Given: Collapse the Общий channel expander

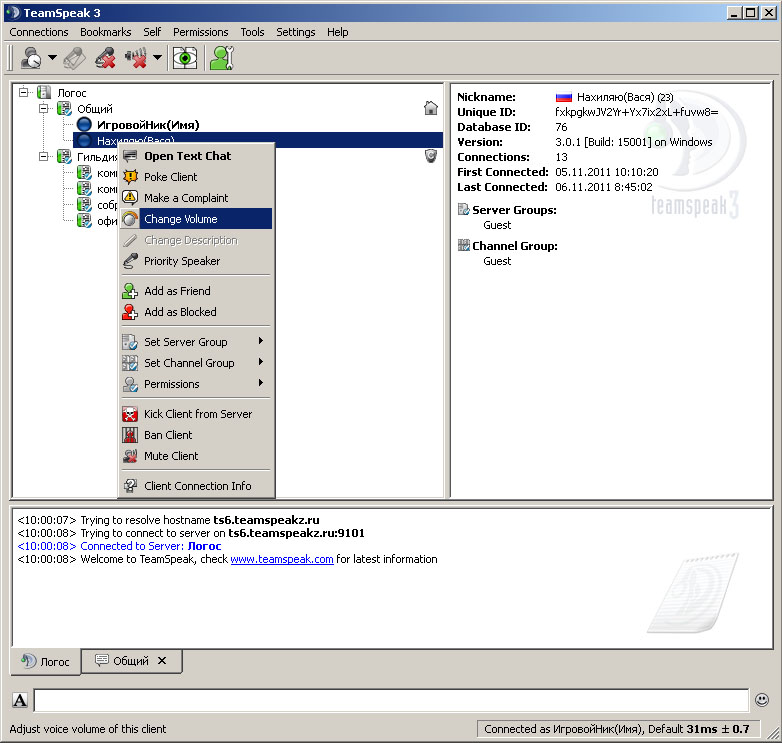Looking at the screenshot, I should click(43, 108).
